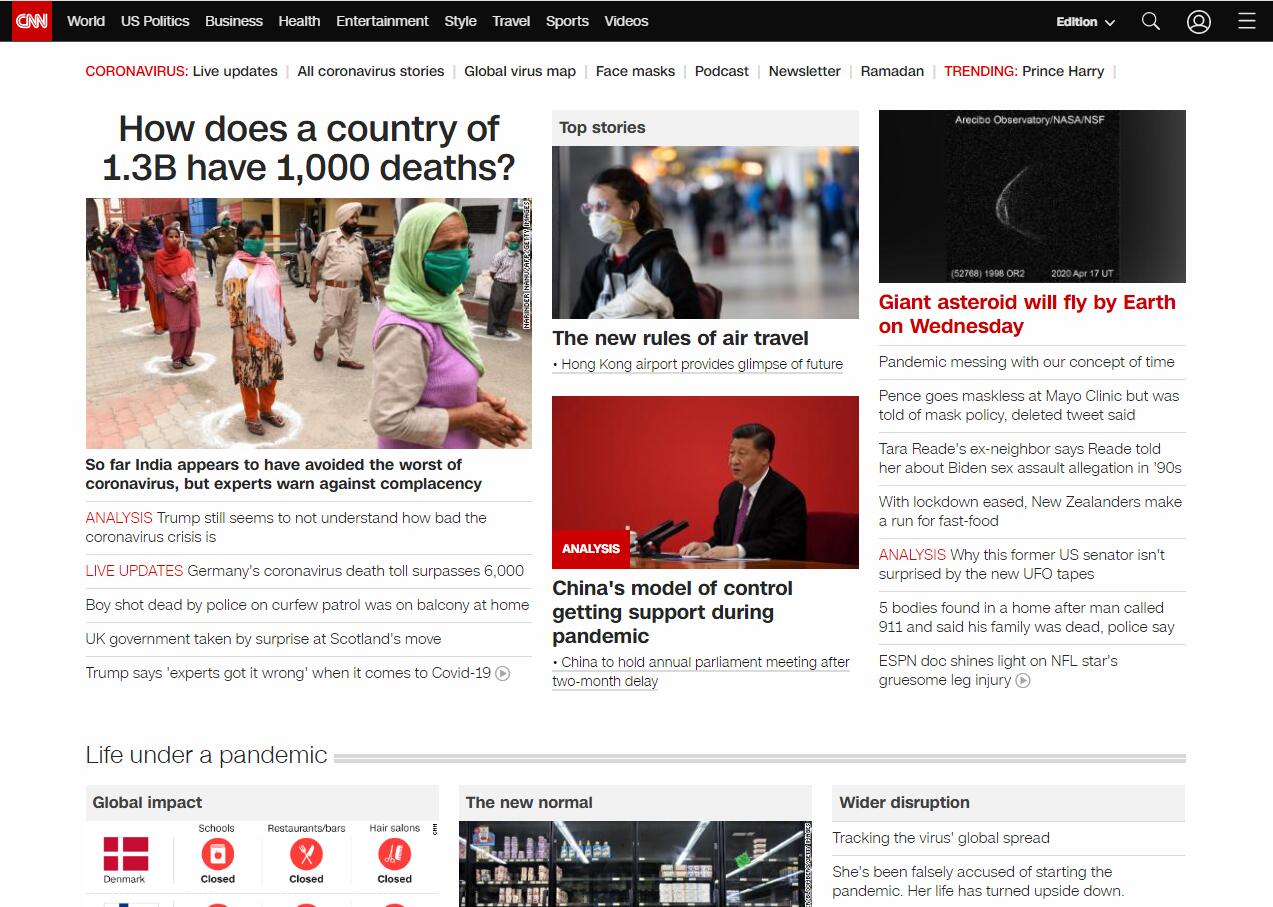Click Denmark Restaurants/bars closed icon

[x=306, y=854]
